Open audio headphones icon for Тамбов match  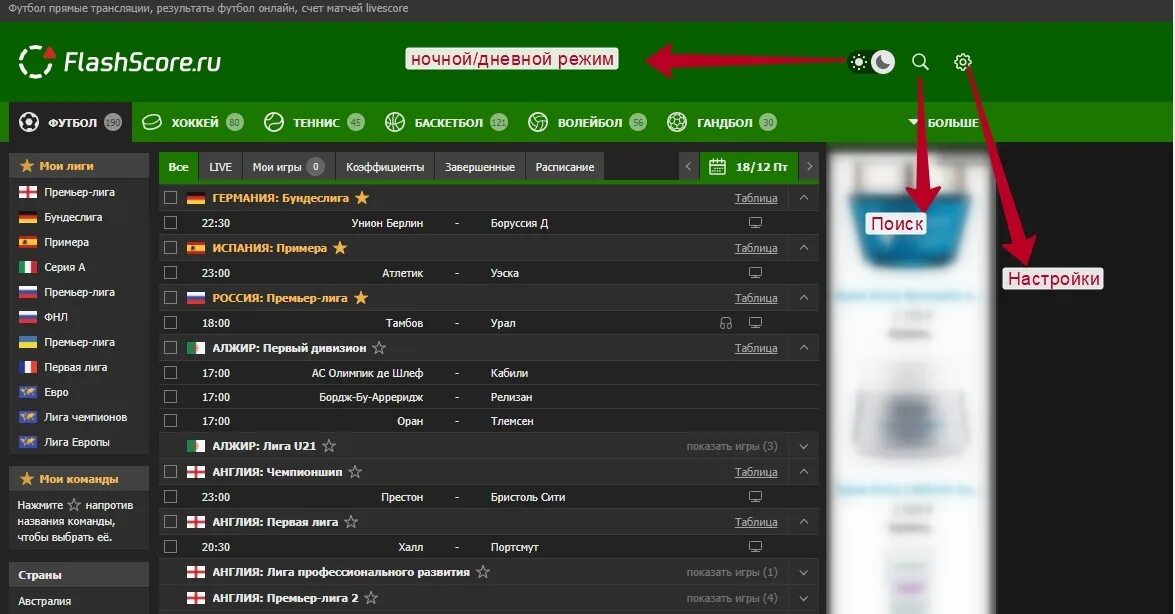point(726,322)
